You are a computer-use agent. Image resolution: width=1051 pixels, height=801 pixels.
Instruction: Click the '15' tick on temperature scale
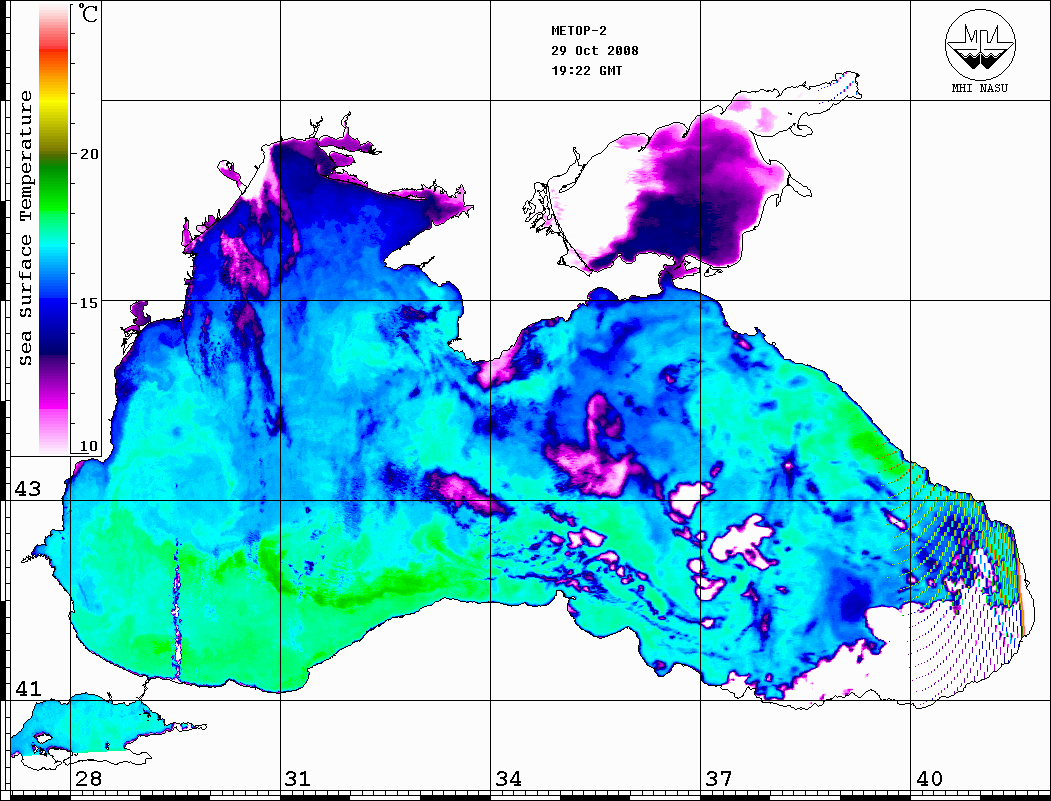88,303
